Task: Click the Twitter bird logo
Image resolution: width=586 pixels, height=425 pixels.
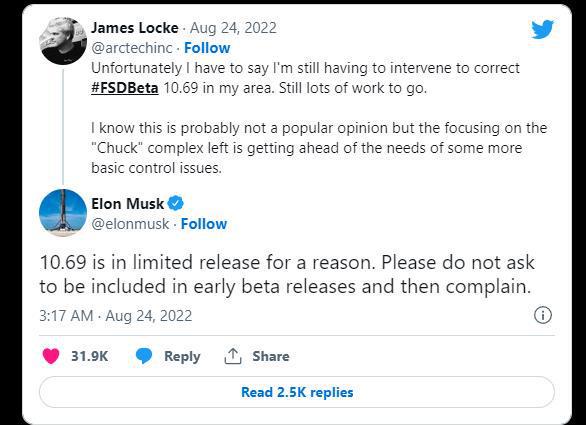Action: [542, 29]
